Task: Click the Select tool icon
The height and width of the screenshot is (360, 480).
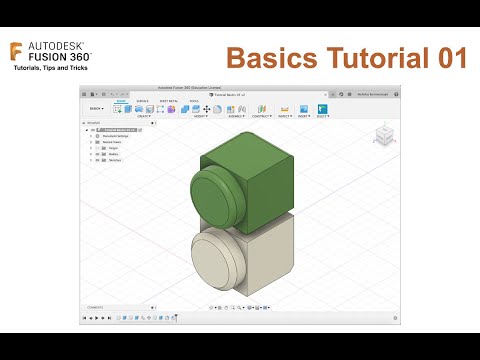Action: click(x=323, y=109)
